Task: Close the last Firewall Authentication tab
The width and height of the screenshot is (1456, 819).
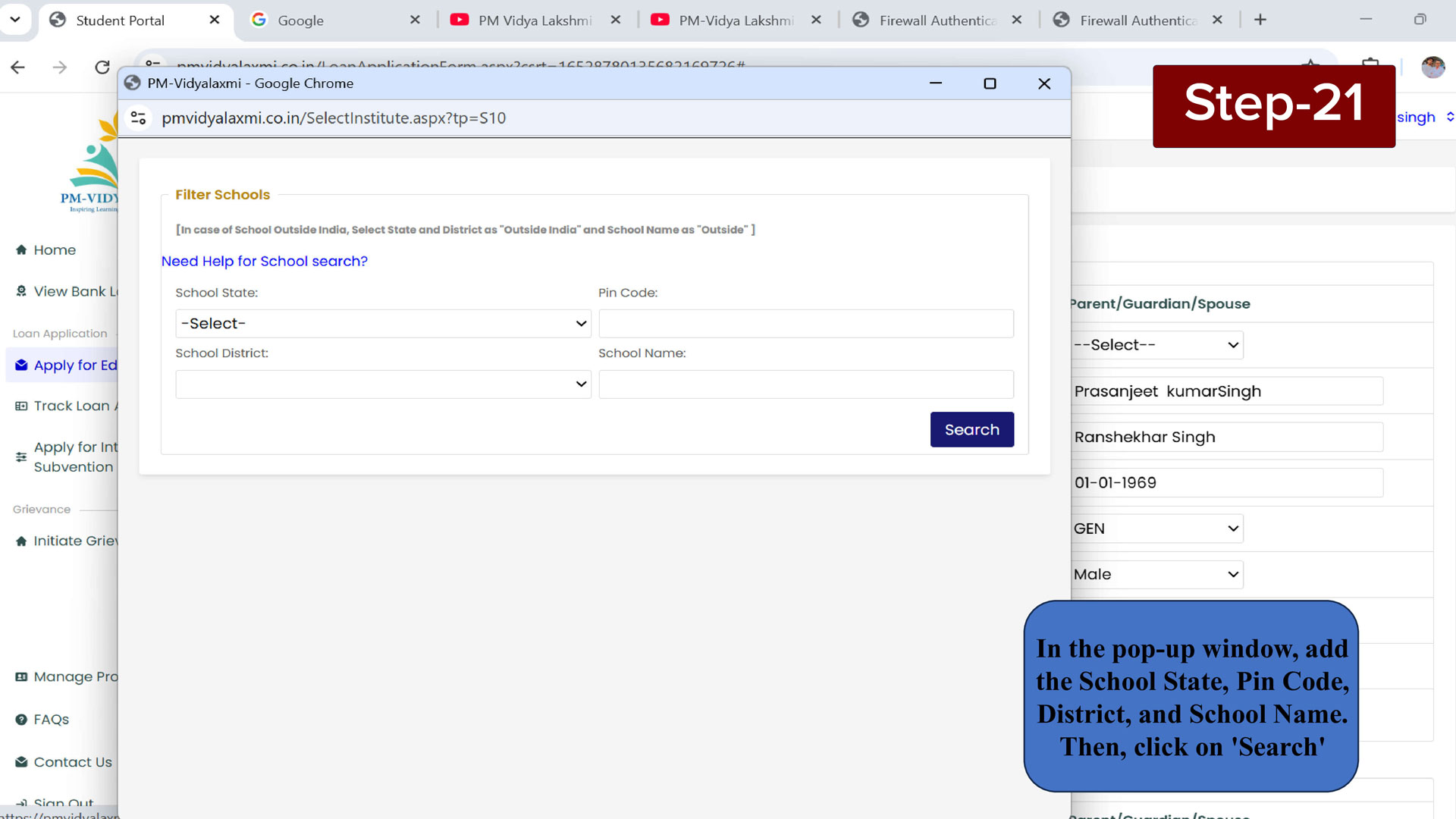Action: coord(1217,20)
